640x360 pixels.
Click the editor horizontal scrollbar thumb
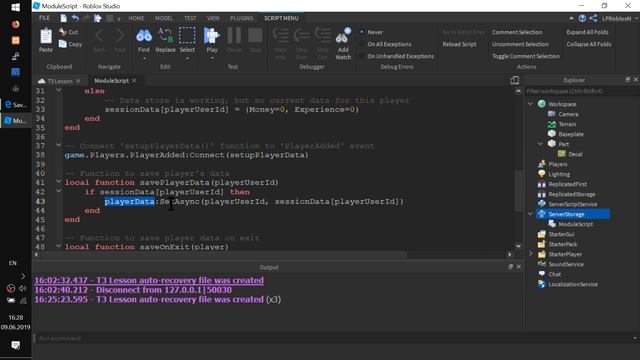tap(224, 254)
